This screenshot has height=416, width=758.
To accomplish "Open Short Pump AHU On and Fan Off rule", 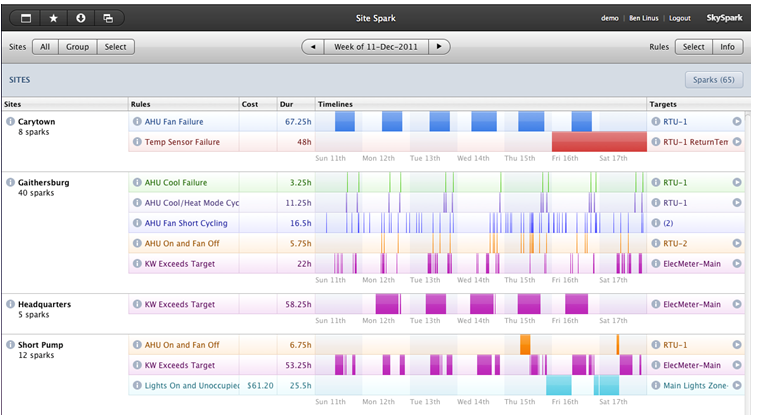I will (182, 345).
